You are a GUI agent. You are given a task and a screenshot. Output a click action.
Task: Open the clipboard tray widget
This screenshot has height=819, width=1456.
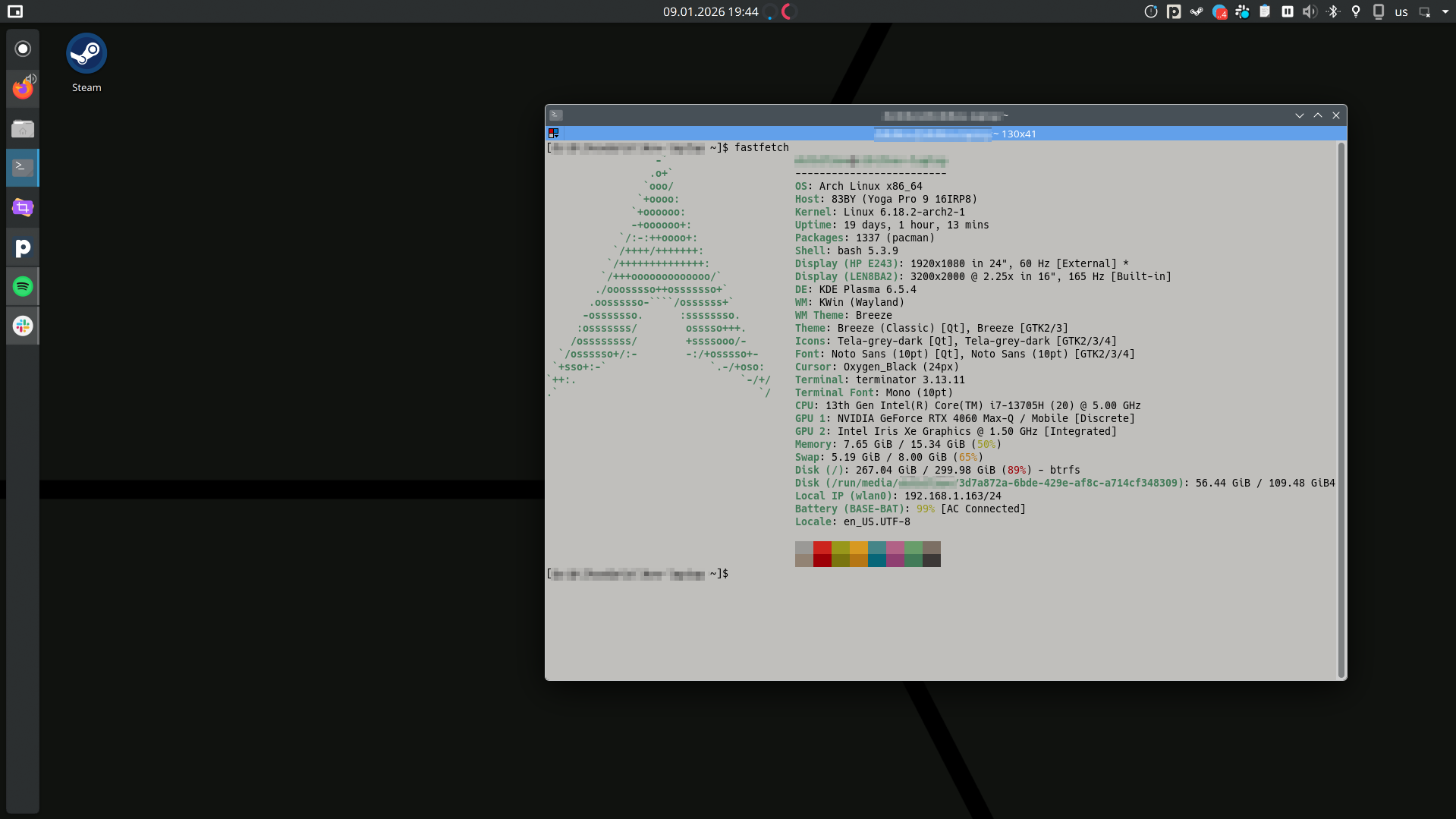pos(1265,11)
